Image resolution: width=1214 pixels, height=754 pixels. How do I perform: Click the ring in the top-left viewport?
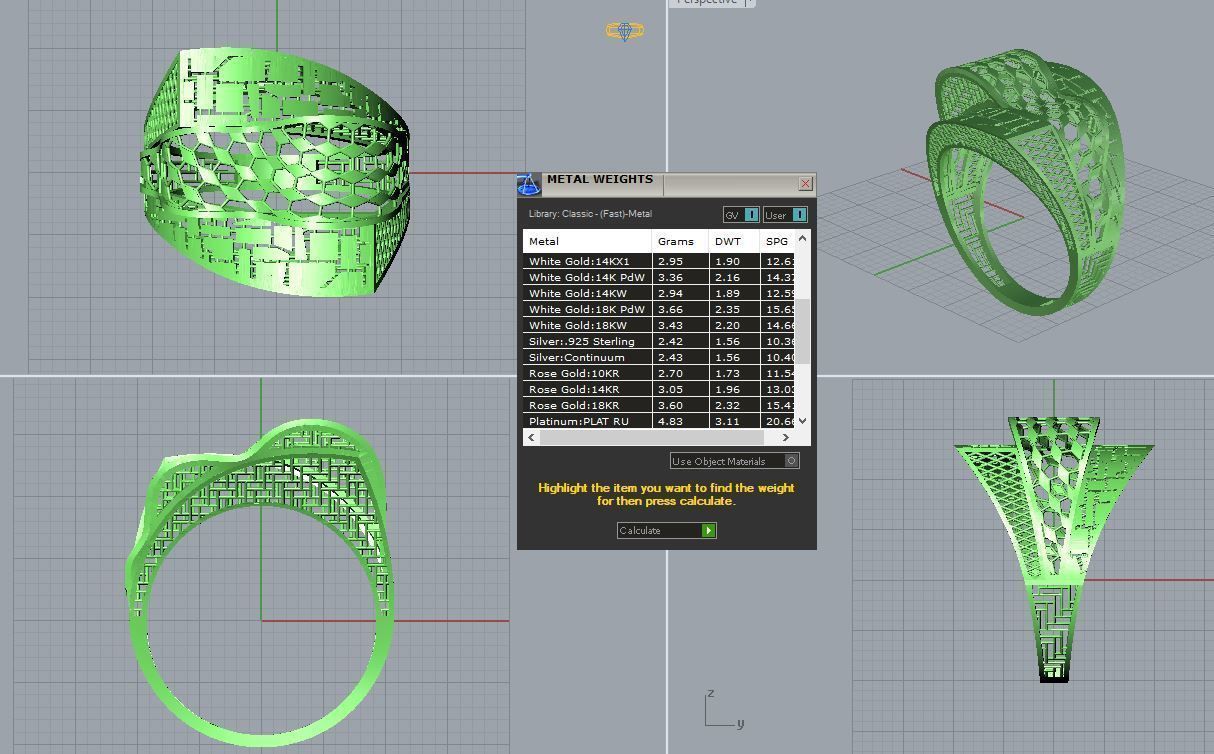click(275, 170)
